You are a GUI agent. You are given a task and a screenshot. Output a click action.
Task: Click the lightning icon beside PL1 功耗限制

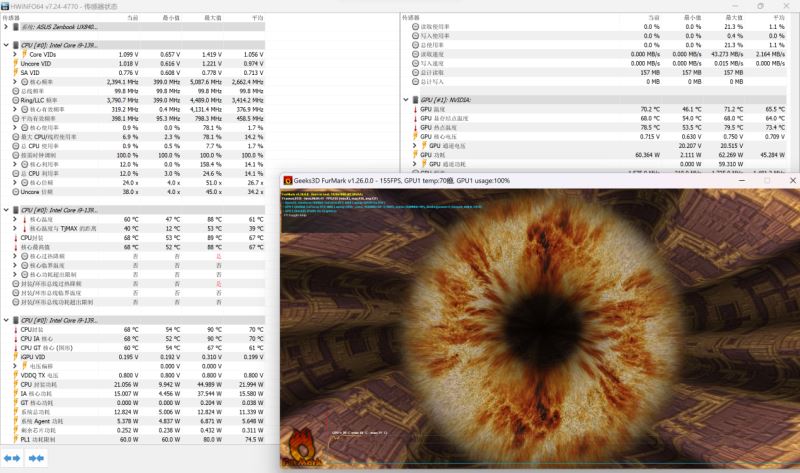[x=16, y=439]
